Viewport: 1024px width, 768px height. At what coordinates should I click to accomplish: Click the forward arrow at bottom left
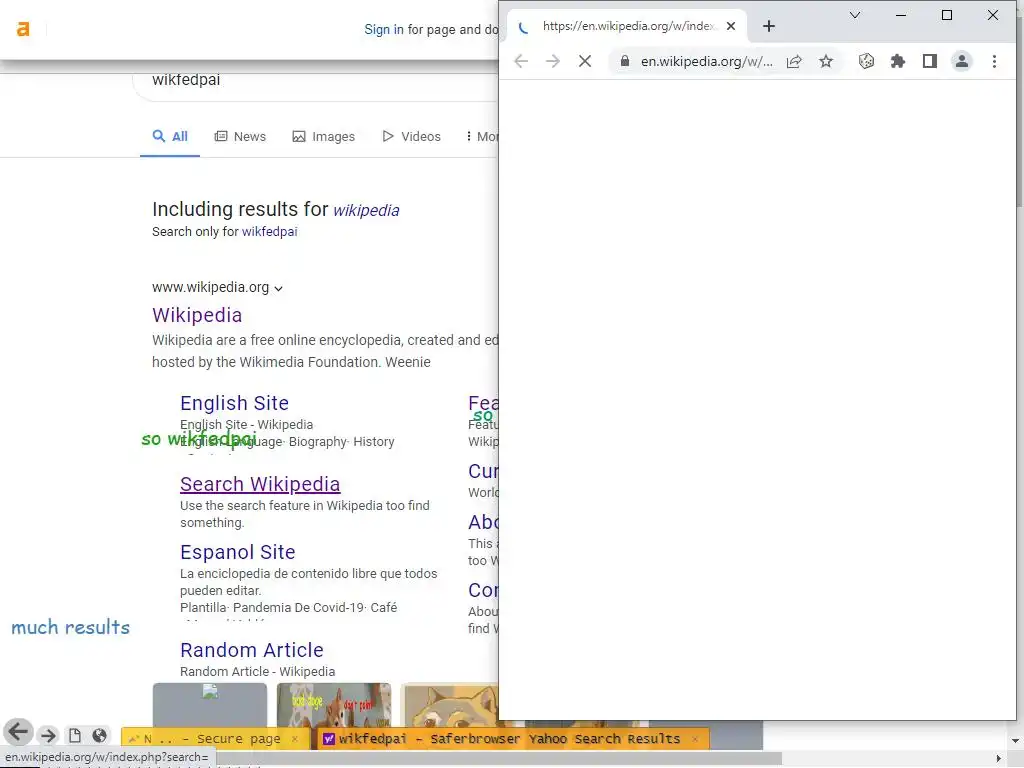(48, 736)
